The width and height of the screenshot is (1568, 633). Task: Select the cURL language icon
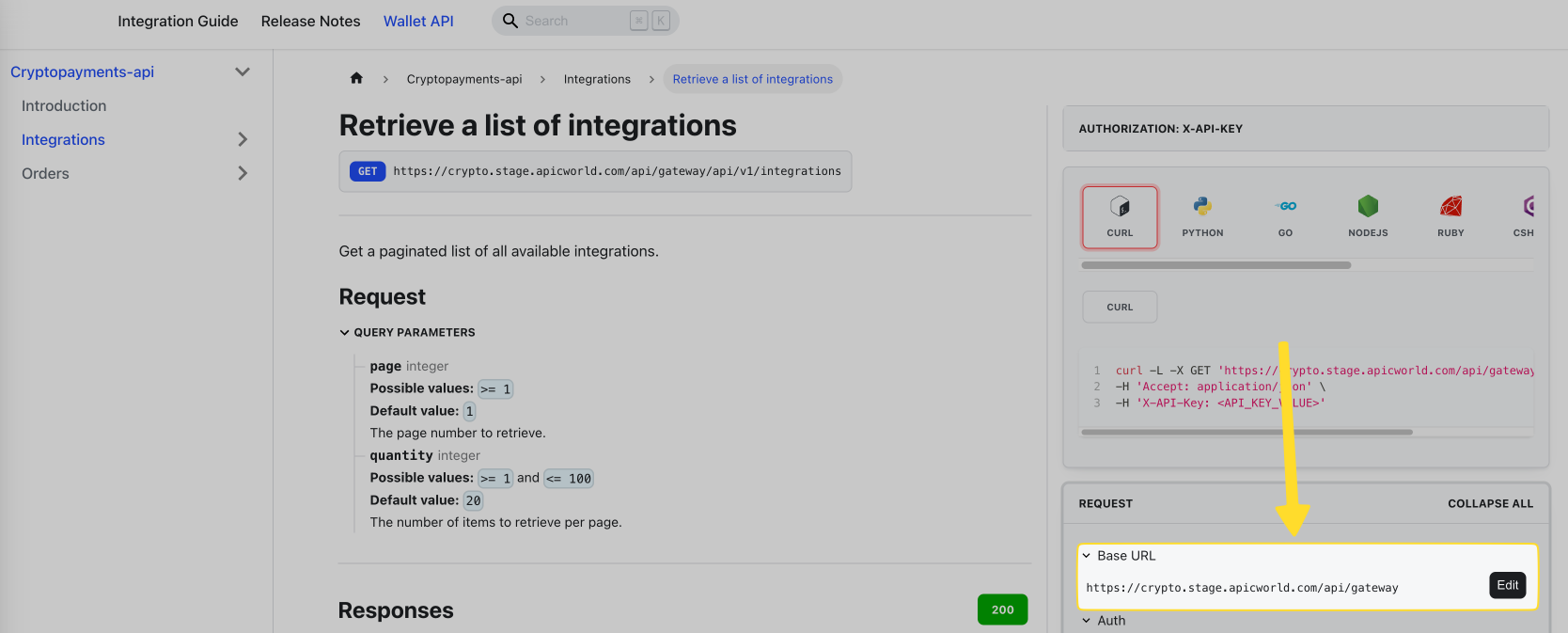coord(1120,207)
